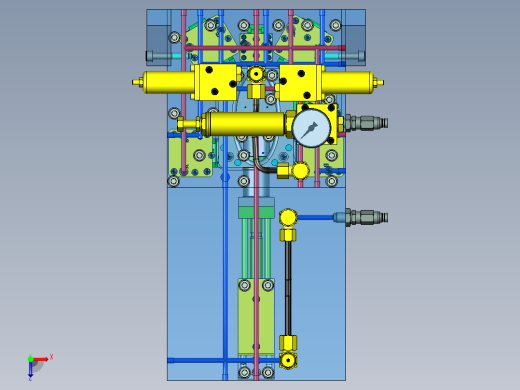The width and height of the screenshot is (520, 390).
Task: Select the right yellow valve block
Action: (301, 83)
